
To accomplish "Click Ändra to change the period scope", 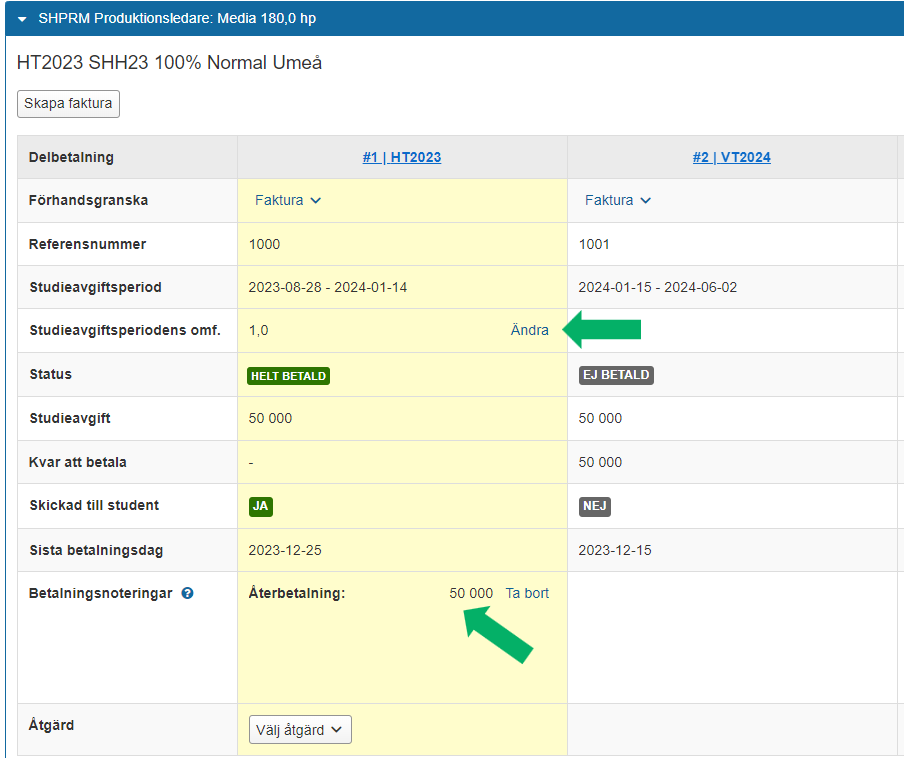I will pyautogui.click(x=529, y=330).
